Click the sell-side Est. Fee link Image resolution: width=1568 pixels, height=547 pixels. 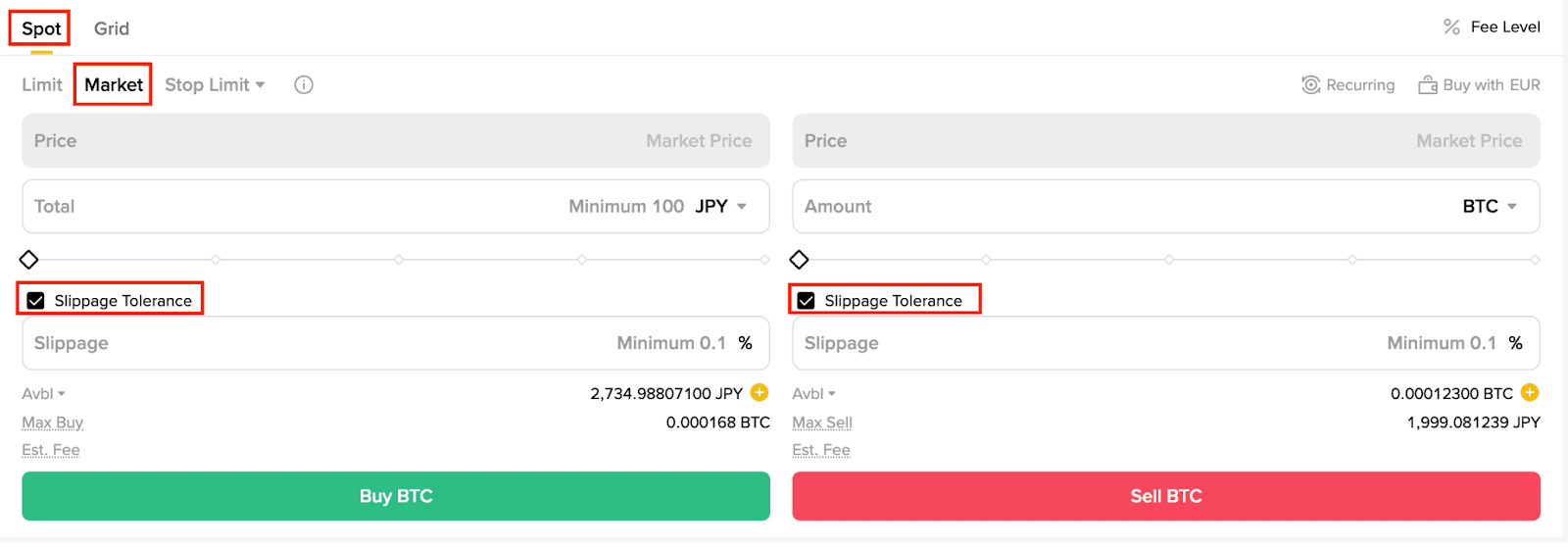point(821,450)
